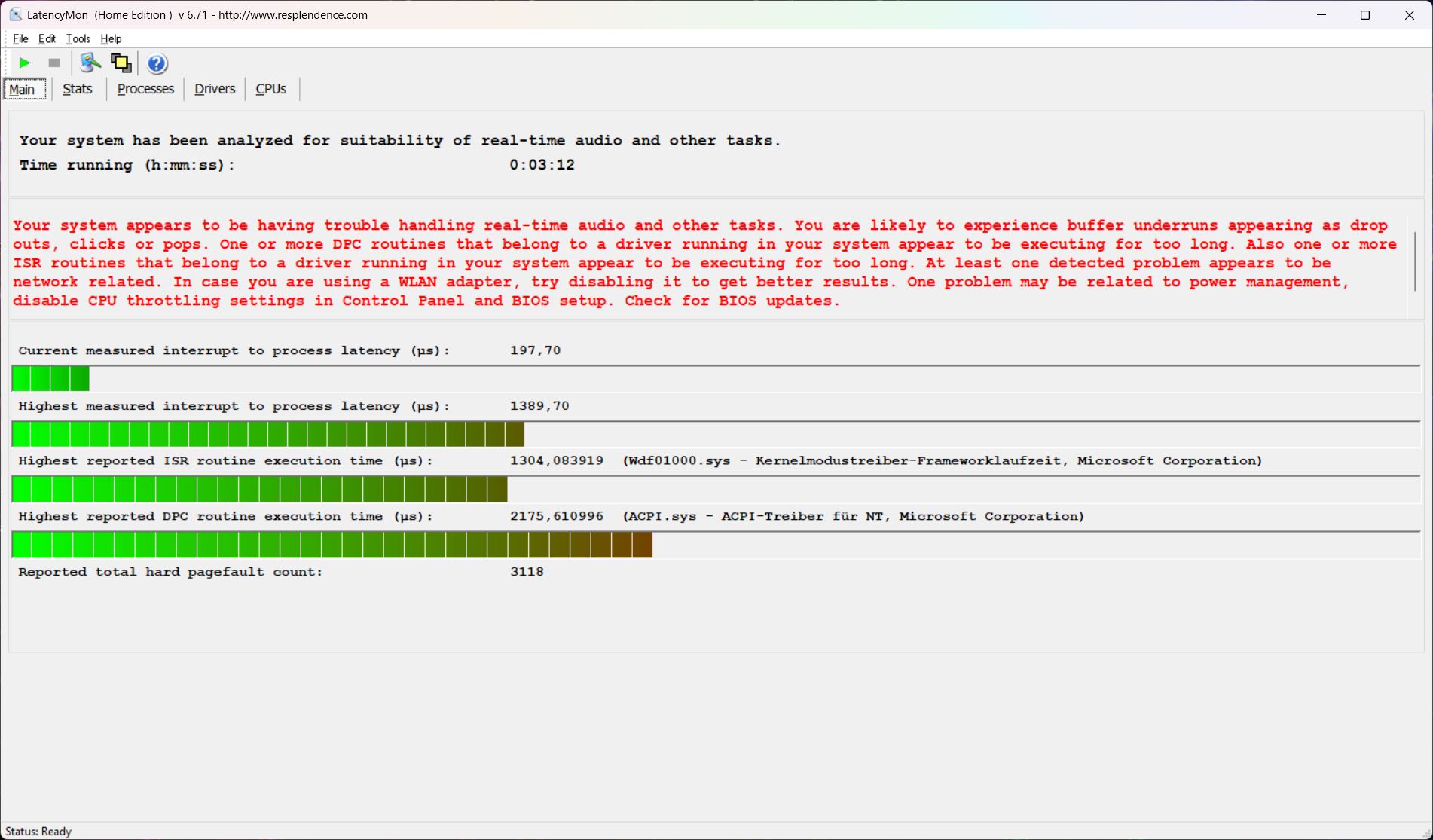The height and width of the screenshot is (840, 1433).
Task: Open the options icon with monitor and pen
Action: pos(90,63)
